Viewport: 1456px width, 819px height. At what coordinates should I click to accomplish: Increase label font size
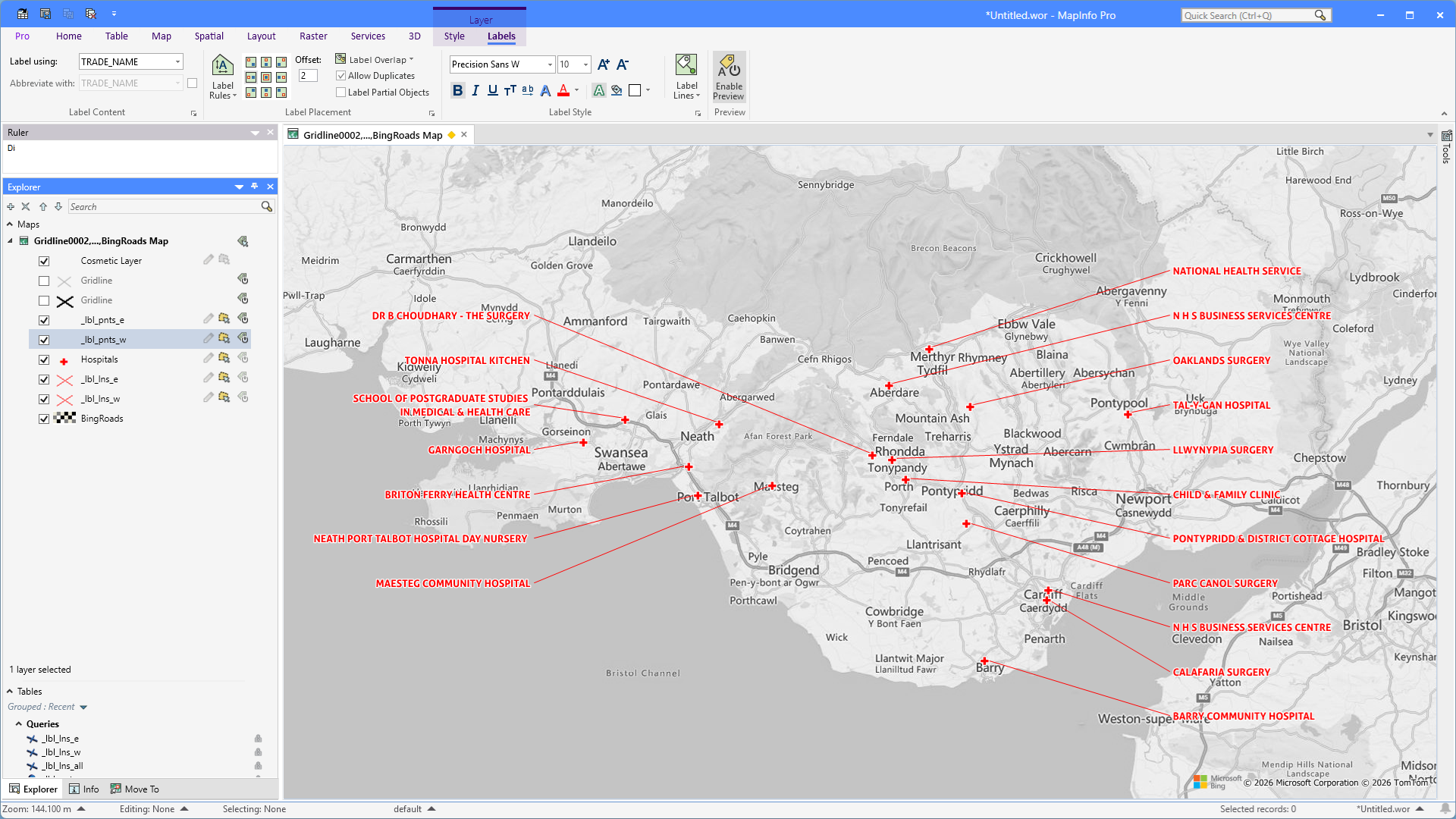(604, 64)
